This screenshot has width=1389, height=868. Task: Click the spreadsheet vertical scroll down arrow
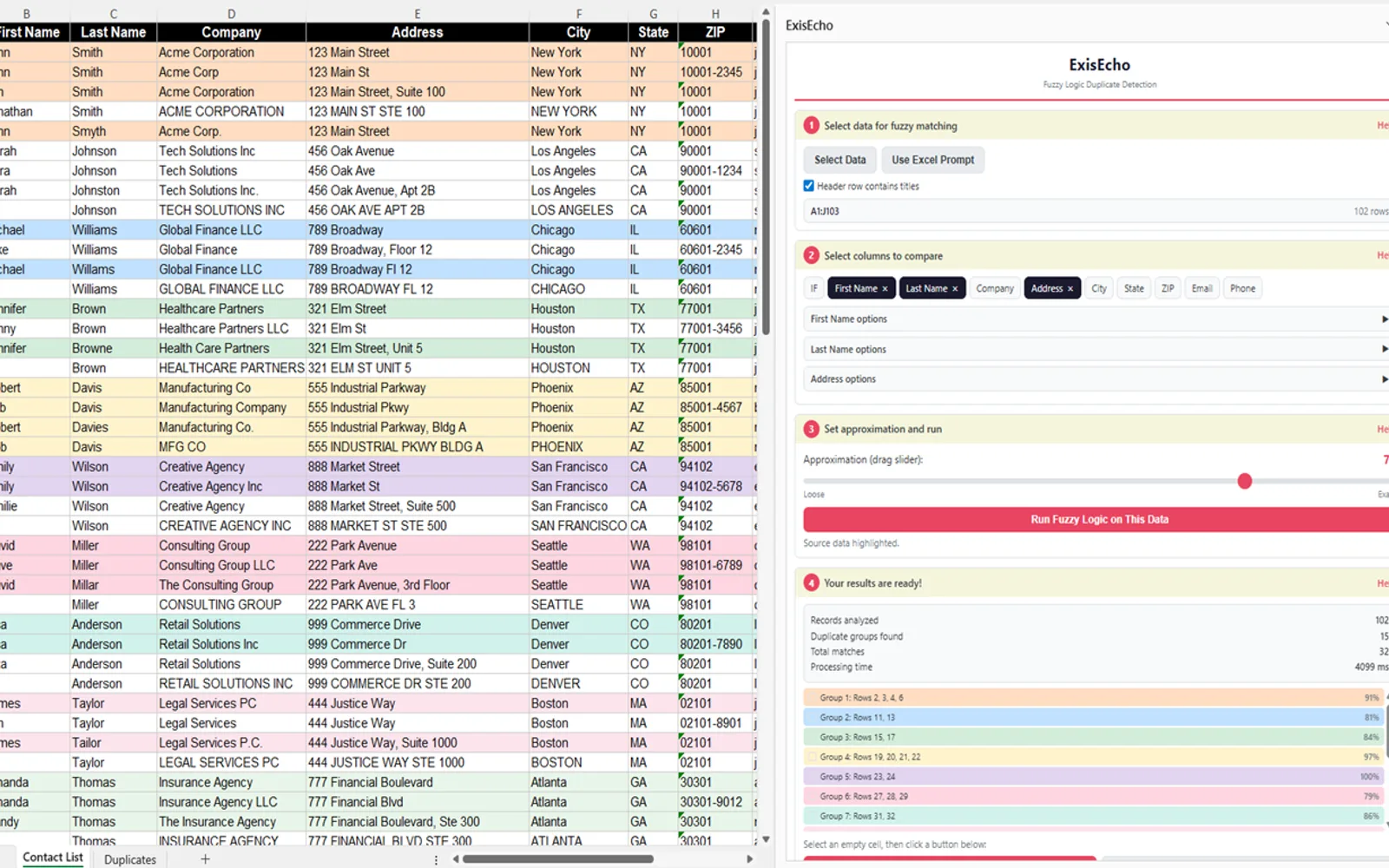(766, 839)
